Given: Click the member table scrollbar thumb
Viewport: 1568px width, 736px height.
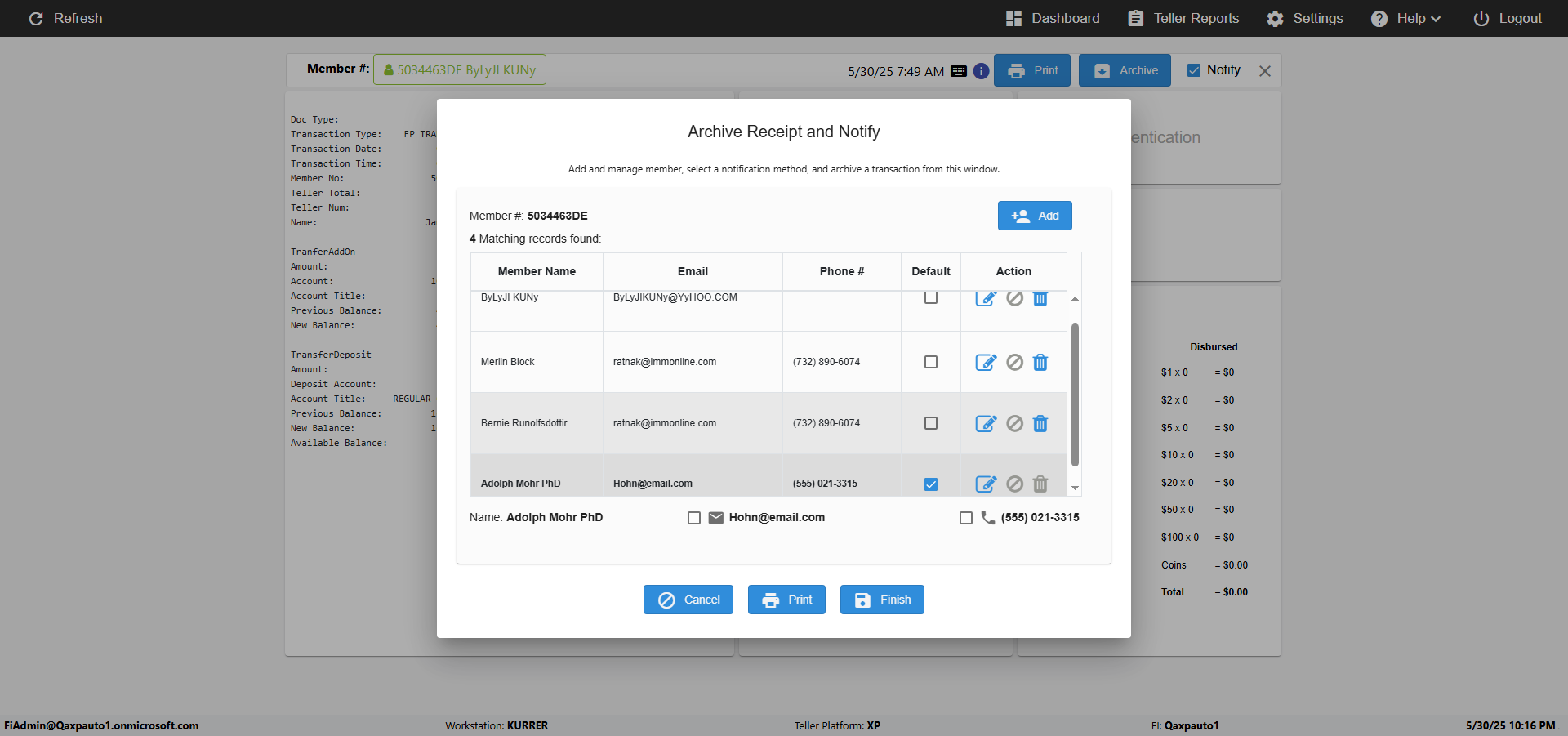Looking at the screenshot, I should pos(1075,395).
